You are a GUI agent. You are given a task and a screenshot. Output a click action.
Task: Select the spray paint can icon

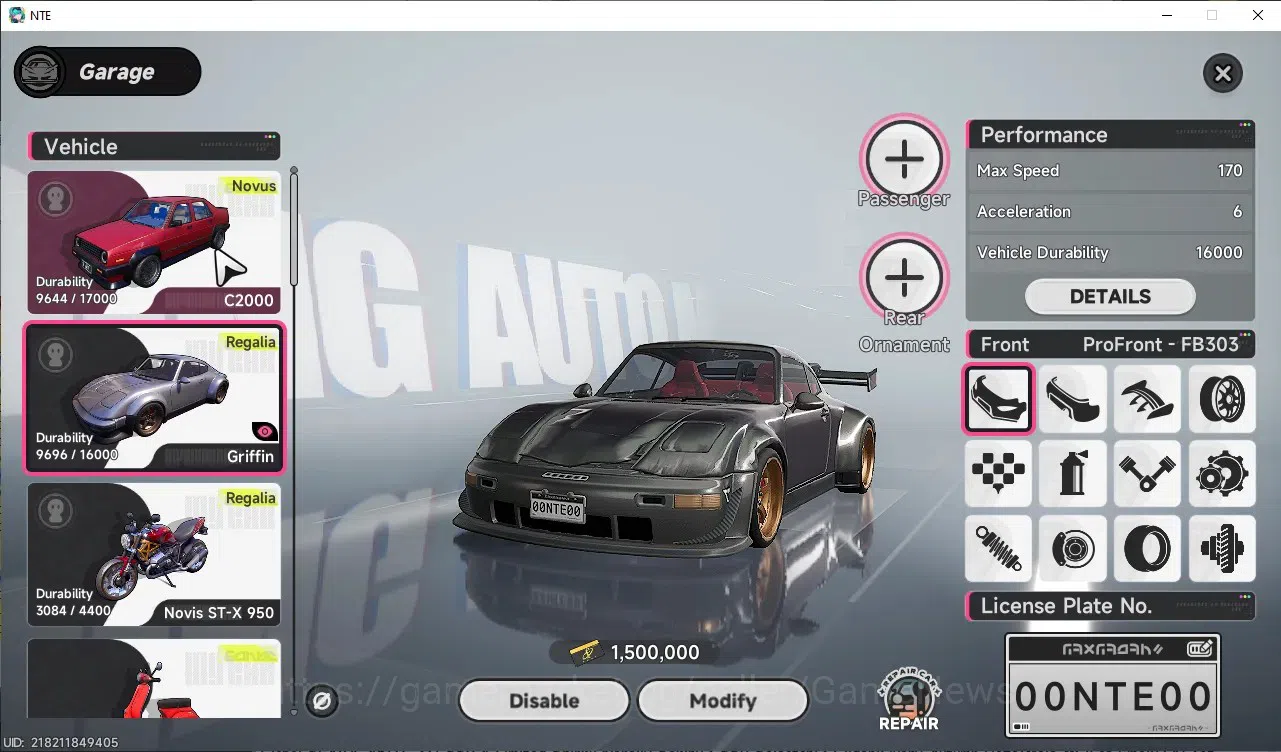[1073, 473]
